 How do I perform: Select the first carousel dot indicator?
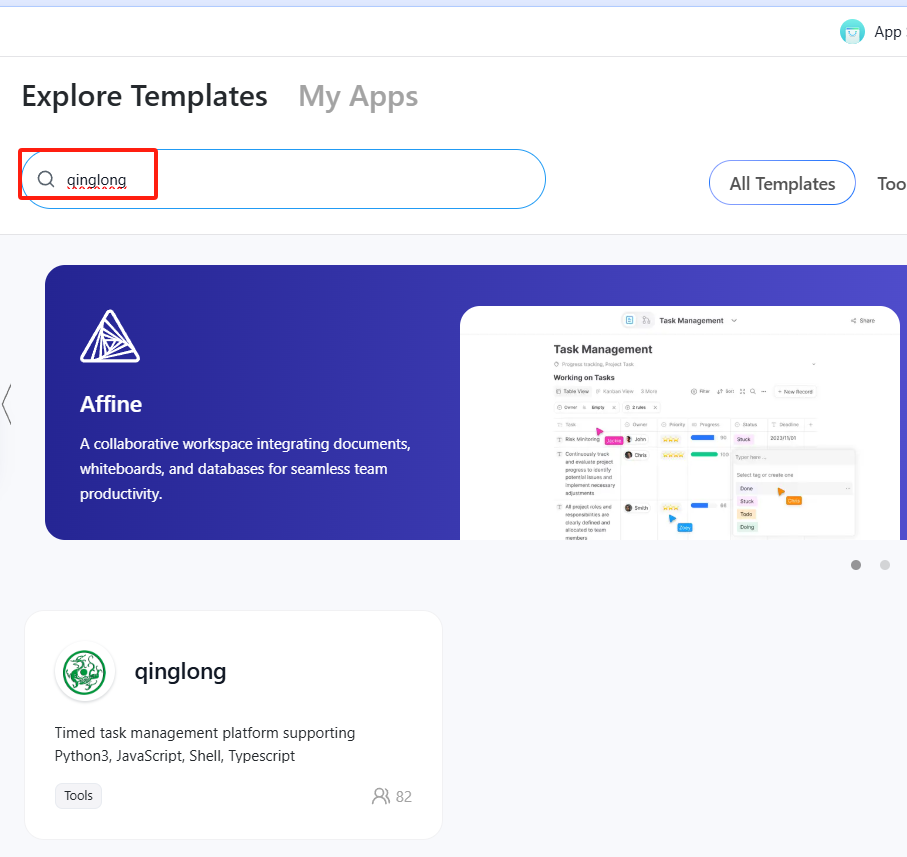pyautogui.click(x=856, y=565)
